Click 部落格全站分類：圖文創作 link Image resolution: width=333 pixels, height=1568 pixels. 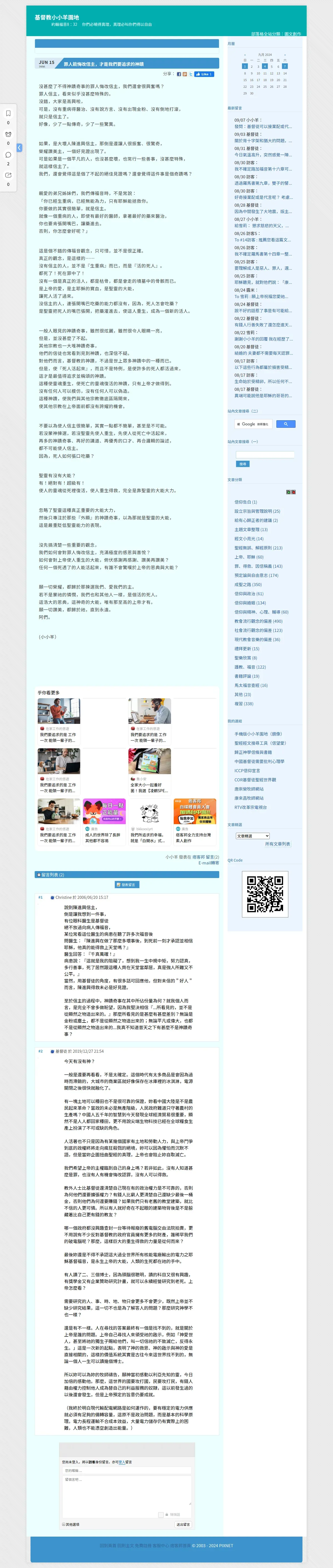click(x=276, y=34)
